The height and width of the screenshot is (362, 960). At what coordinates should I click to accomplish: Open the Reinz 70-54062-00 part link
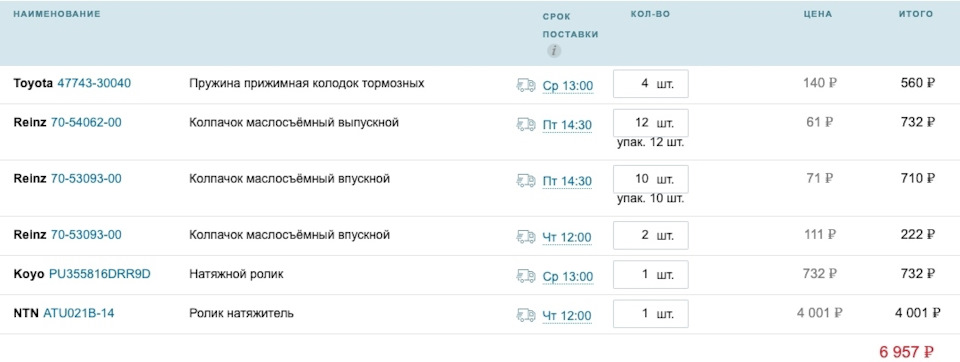[86, 123]
